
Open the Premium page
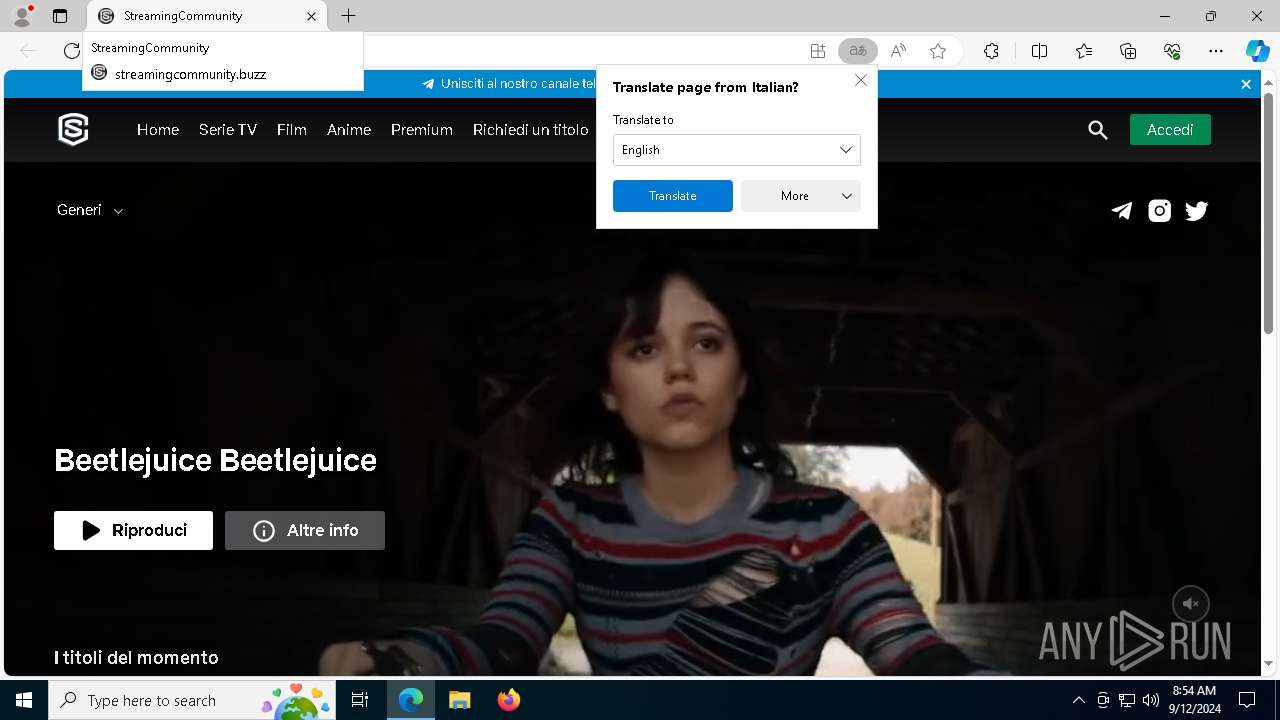(422, 130)
